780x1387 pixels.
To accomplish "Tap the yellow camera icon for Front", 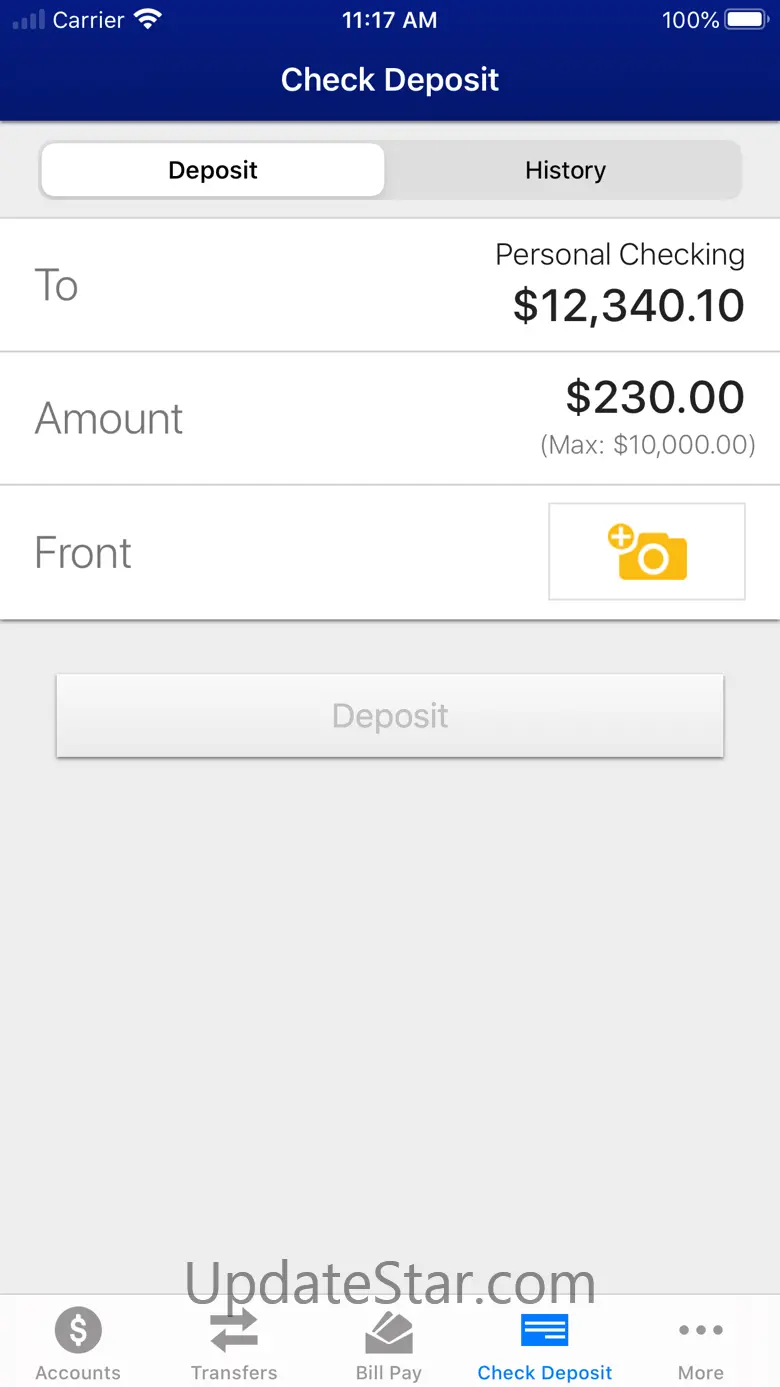I will click(647, 552).
